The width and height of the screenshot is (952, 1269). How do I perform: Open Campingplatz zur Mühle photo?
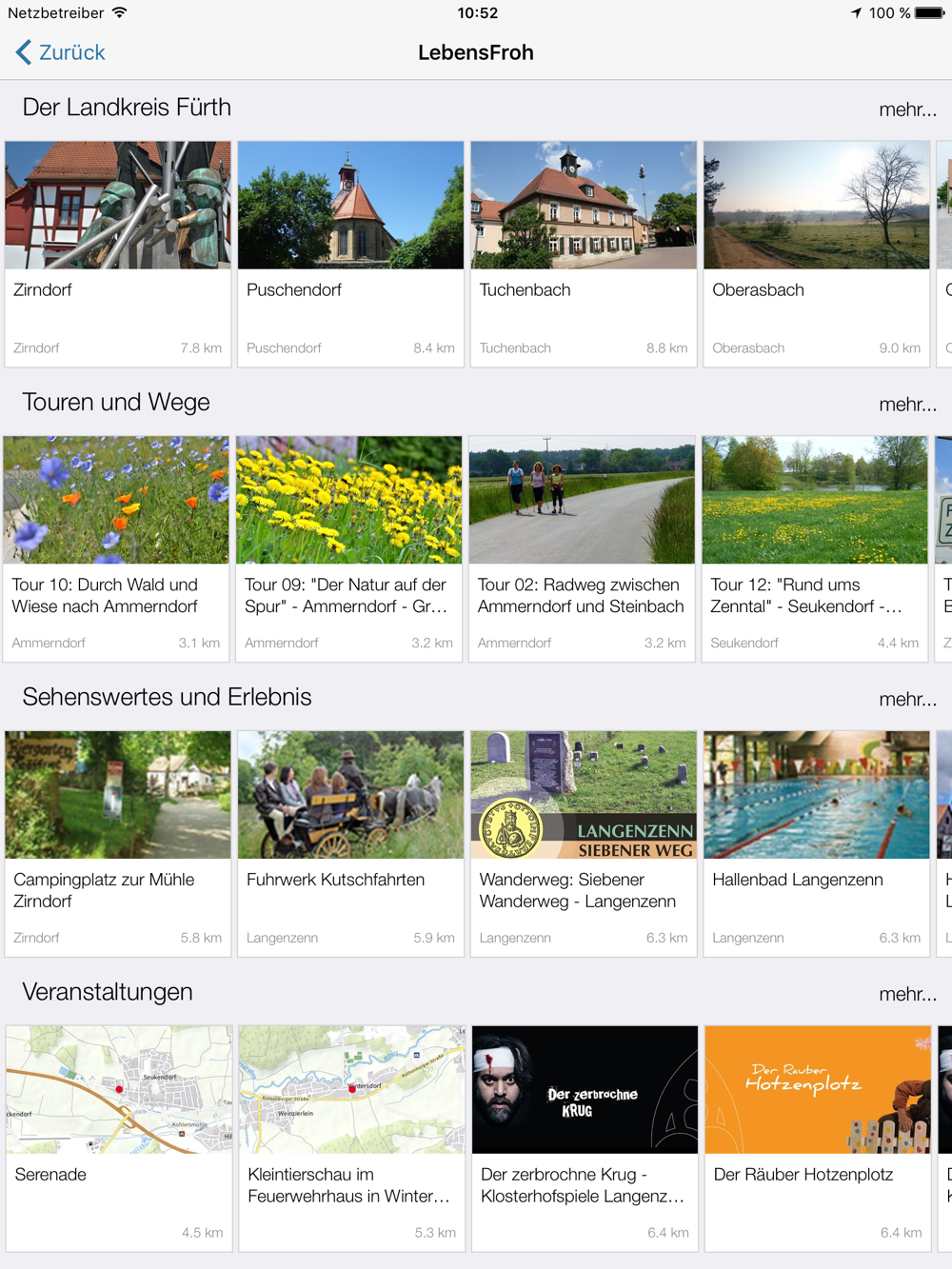click(x=118, y=795)
